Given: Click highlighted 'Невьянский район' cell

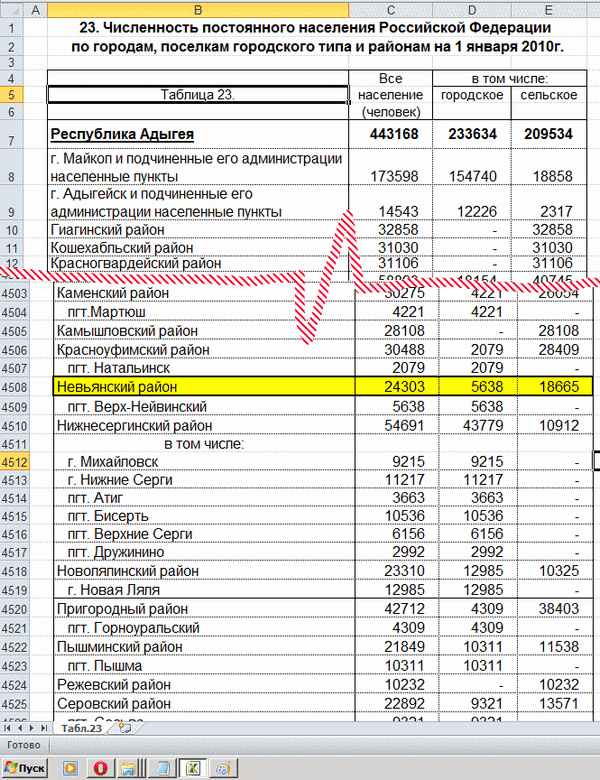Looking at the screenshot, I should coord(204,387).
